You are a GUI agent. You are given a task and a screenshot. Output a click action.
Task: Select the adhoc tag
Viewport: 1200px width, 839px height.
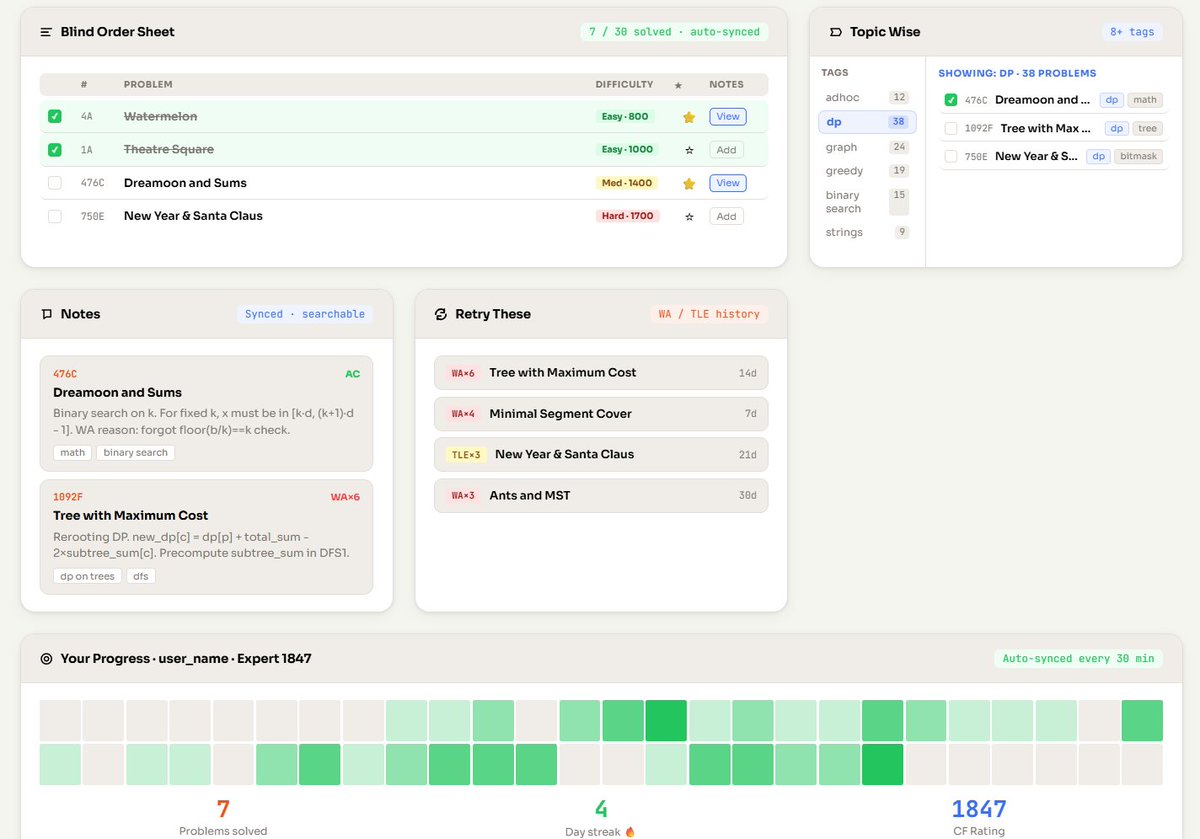tap(867, 97)
